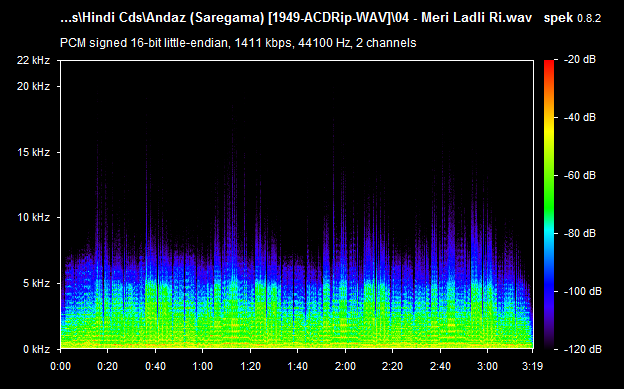Image resolution: width=624 pixels, height=389 pixels.
Task: Click the 3:19 end time label
Action: (532, 366)
